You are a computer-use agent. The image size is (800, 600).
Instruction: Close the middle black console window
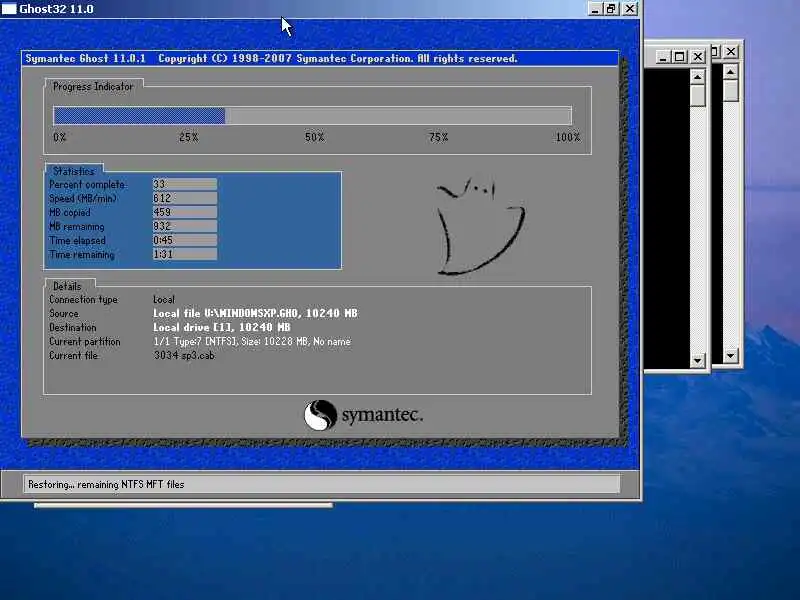(x=698, y=57)
